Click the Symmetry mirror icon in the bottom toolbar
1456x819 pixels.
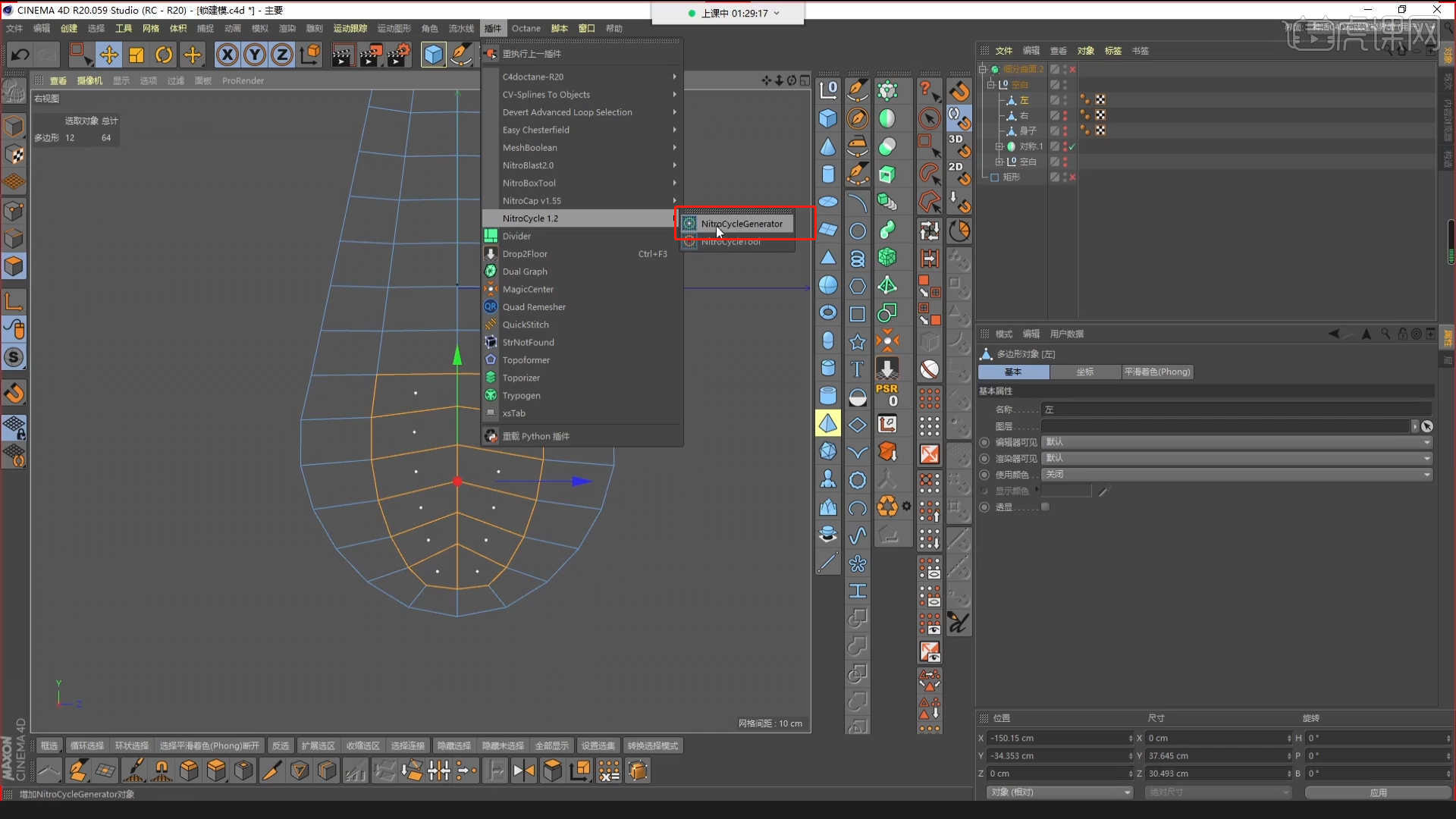coord(523,771)
